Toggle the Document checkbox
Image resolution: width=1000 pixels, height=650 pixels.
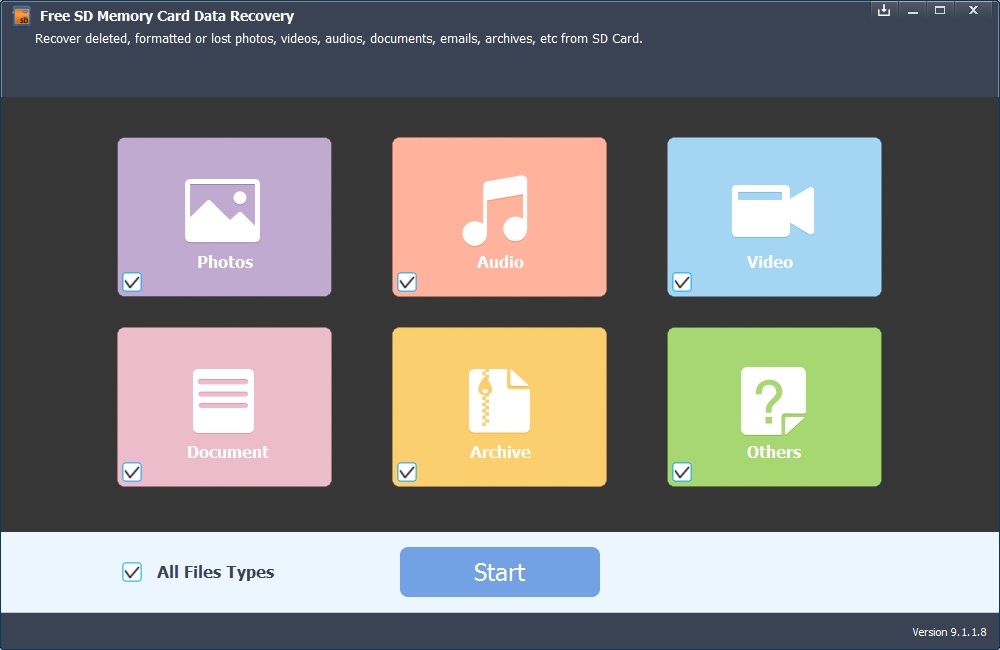[132, 472]
